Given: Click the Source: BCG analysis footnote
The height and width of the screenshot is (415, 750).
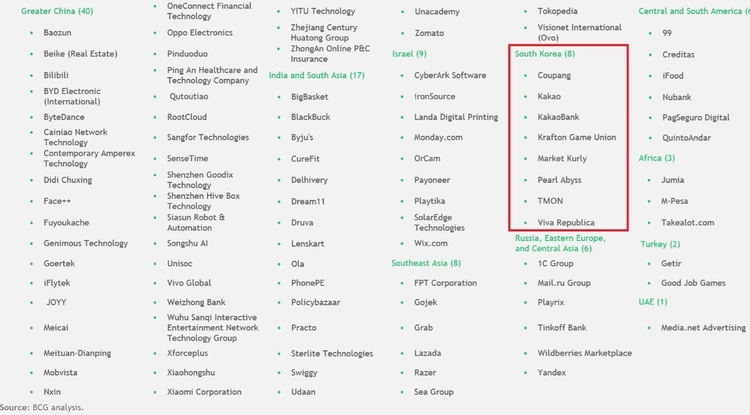Looking at the screenshot, I should tap(42, 408).
